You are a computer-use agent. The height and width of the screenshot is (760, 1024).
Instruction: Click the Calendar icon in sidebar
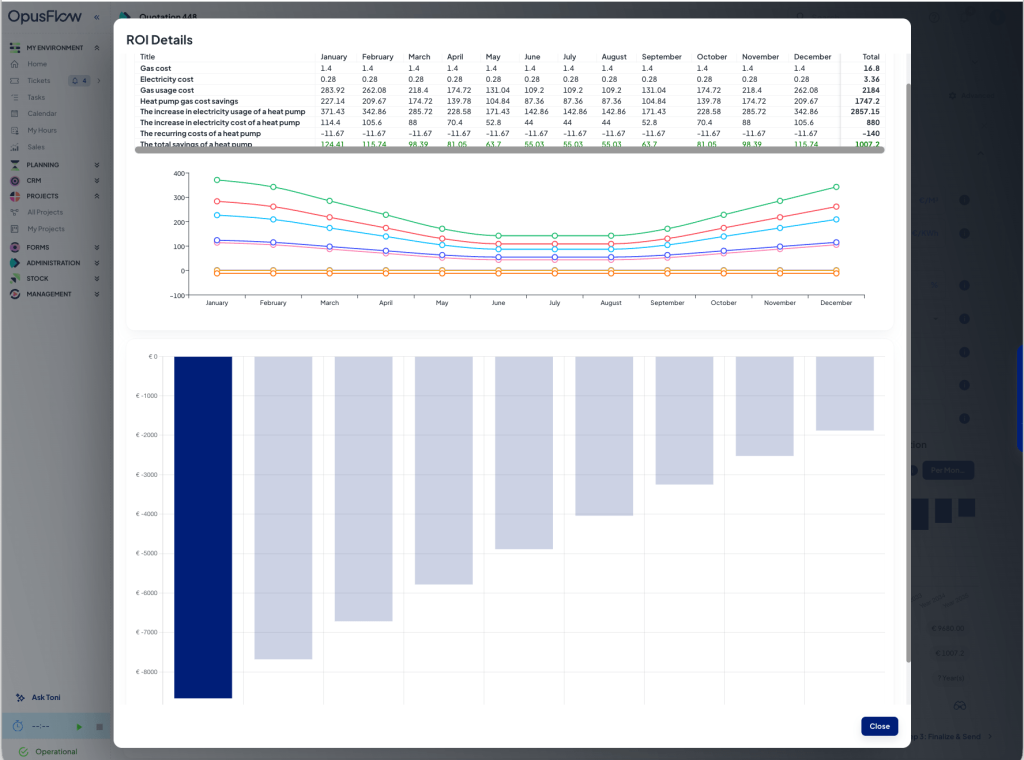14,114
